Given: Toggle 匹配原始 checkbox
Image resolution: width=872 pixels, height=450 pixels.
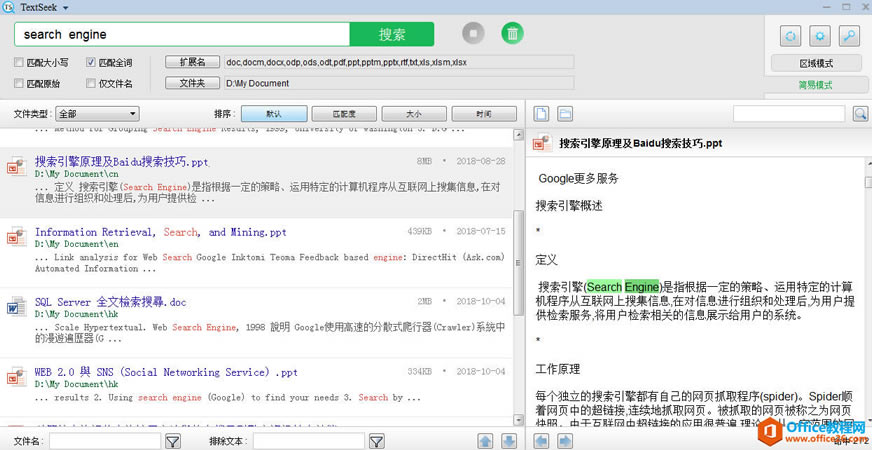Looking at the screenshot, I should (x=19, y=84).
